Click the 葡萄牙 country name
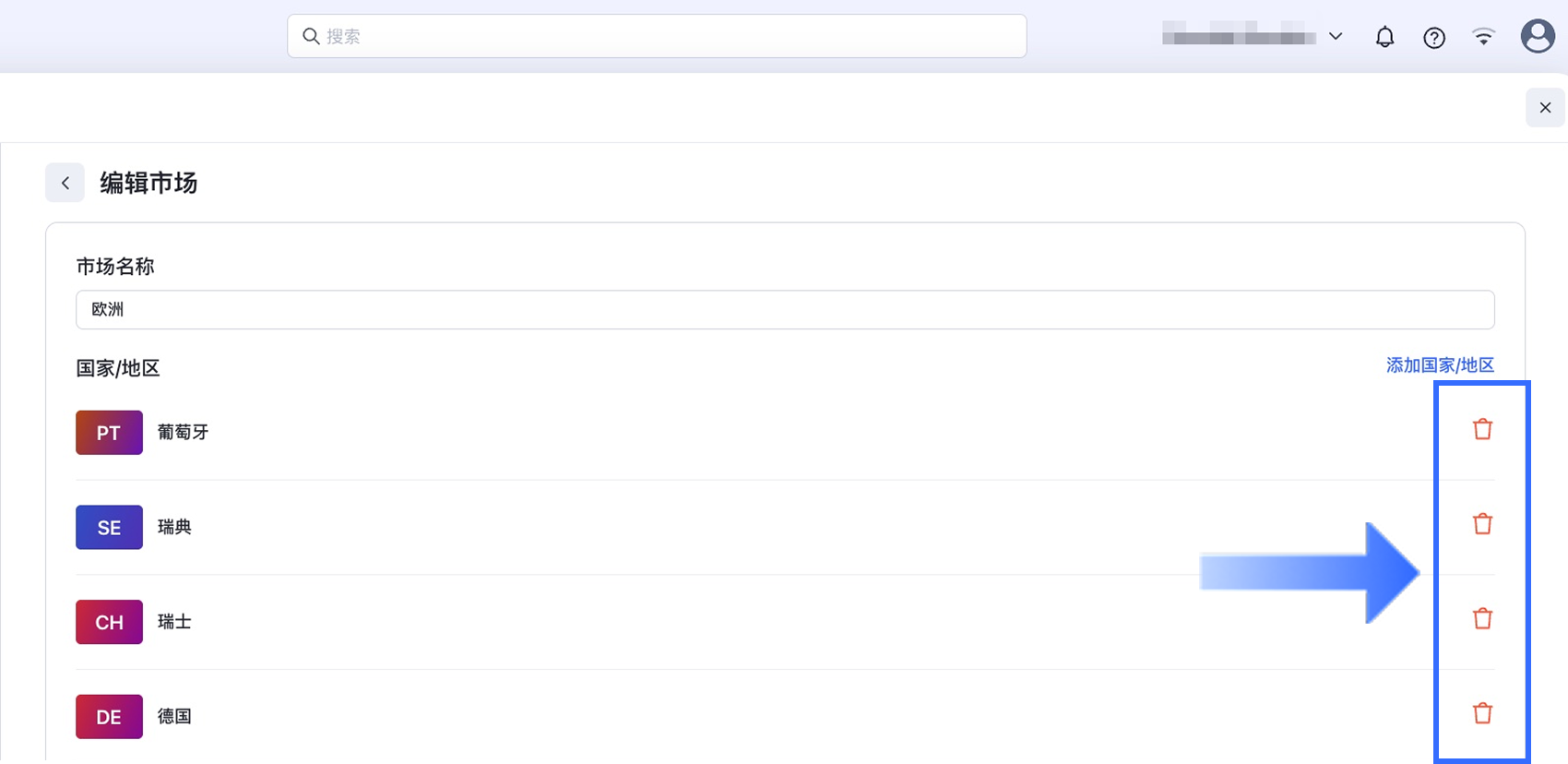Image resolution: width=1568 pixels, height=764 pixels. coord(183,432)
